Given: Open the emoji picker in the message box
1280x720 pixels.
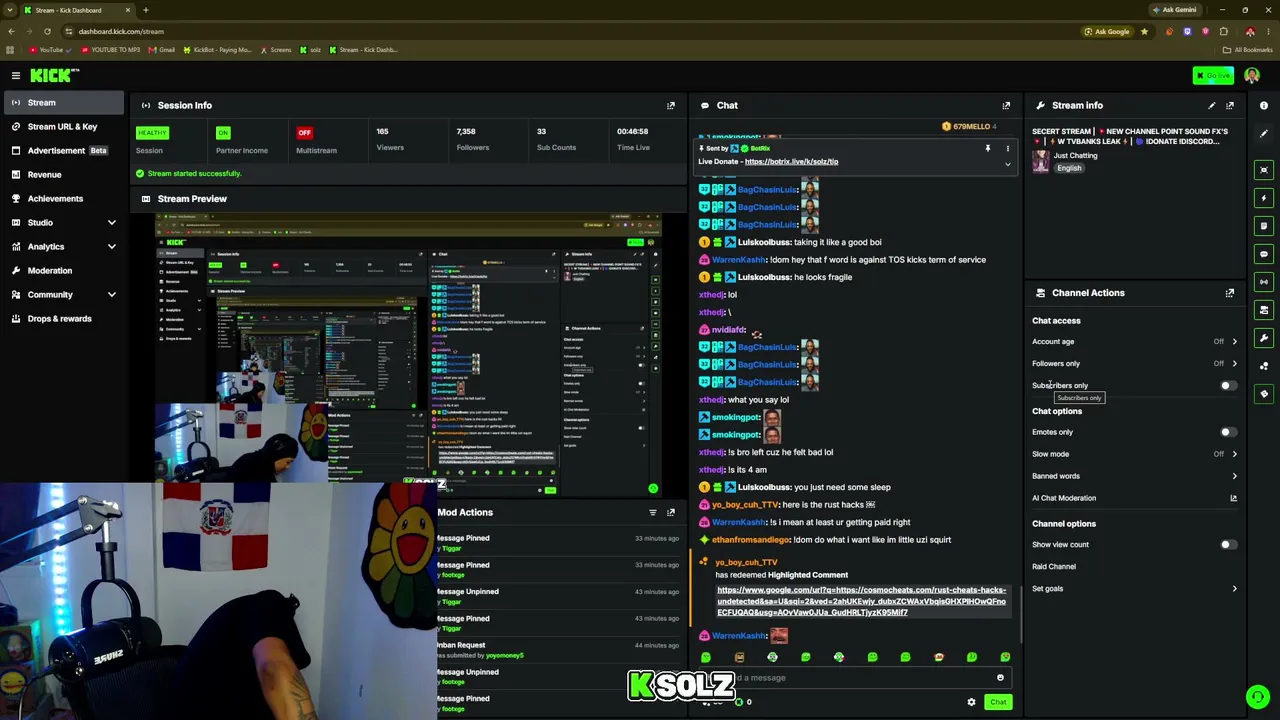Looking at the screenshot, I should pos(1000,678).
